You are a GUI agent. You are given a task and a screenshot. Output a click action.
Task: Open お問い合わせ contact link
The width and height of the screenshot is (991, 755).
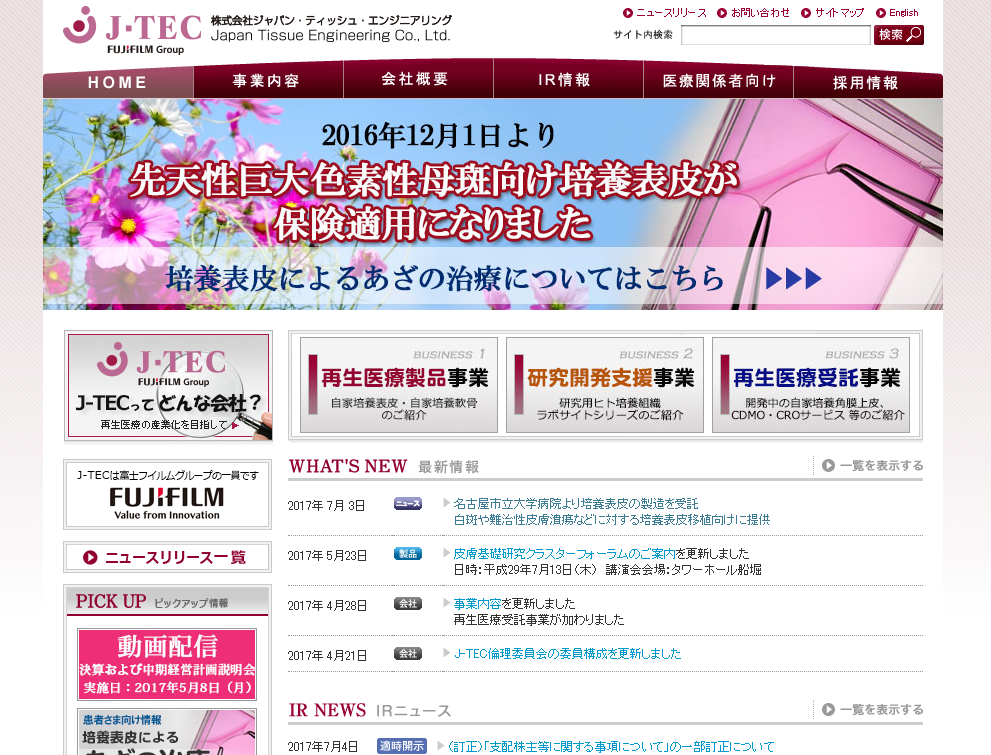(760, 13)
